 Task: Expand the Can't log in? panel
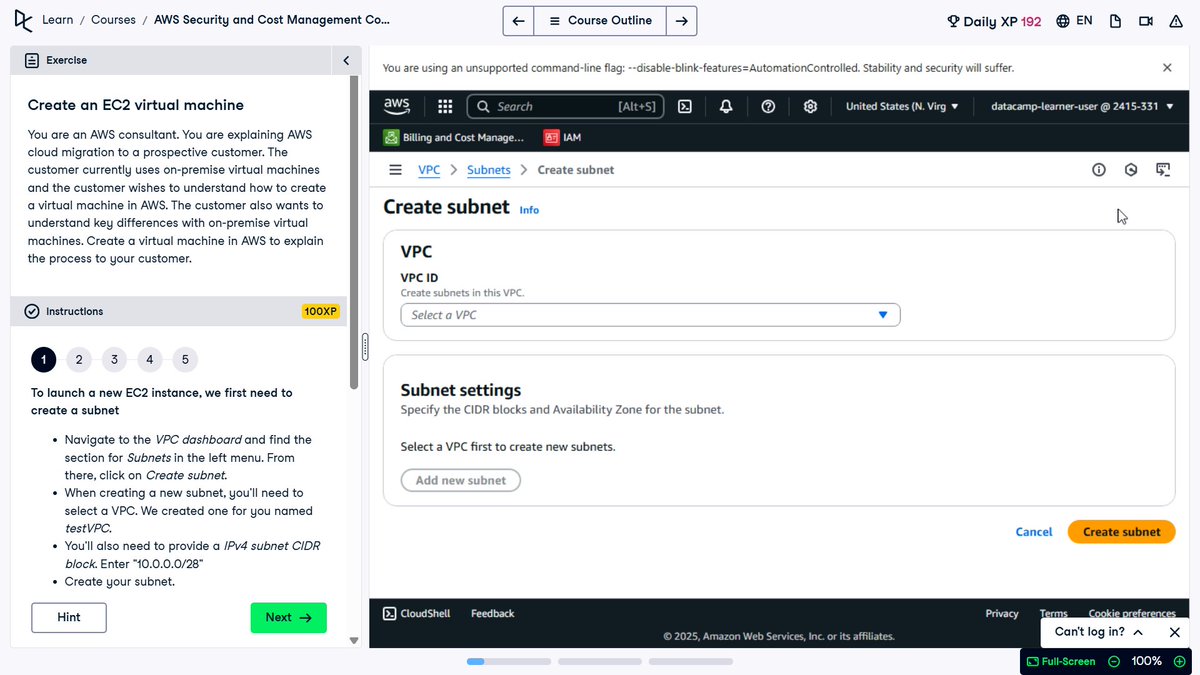(1099, 632)
